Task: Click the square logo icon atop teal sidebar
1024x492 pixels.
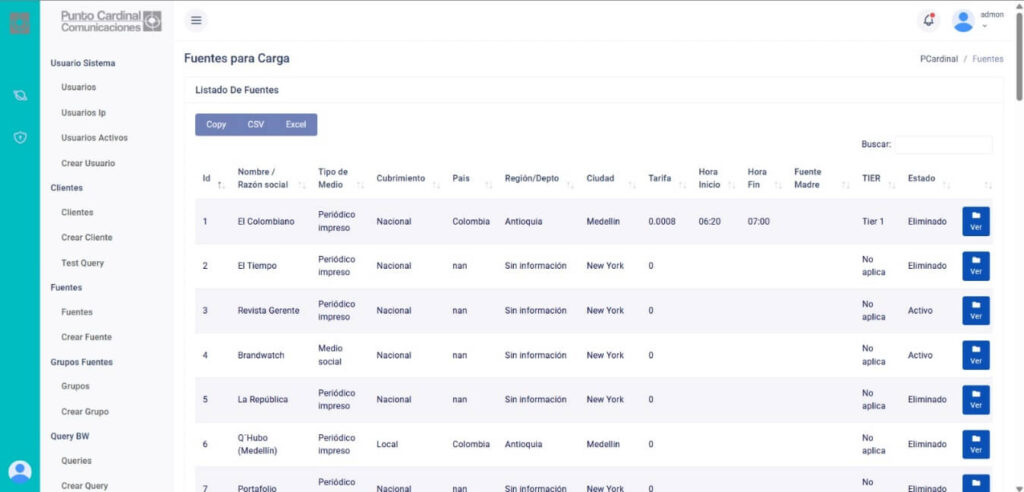Action: (20, 23)
